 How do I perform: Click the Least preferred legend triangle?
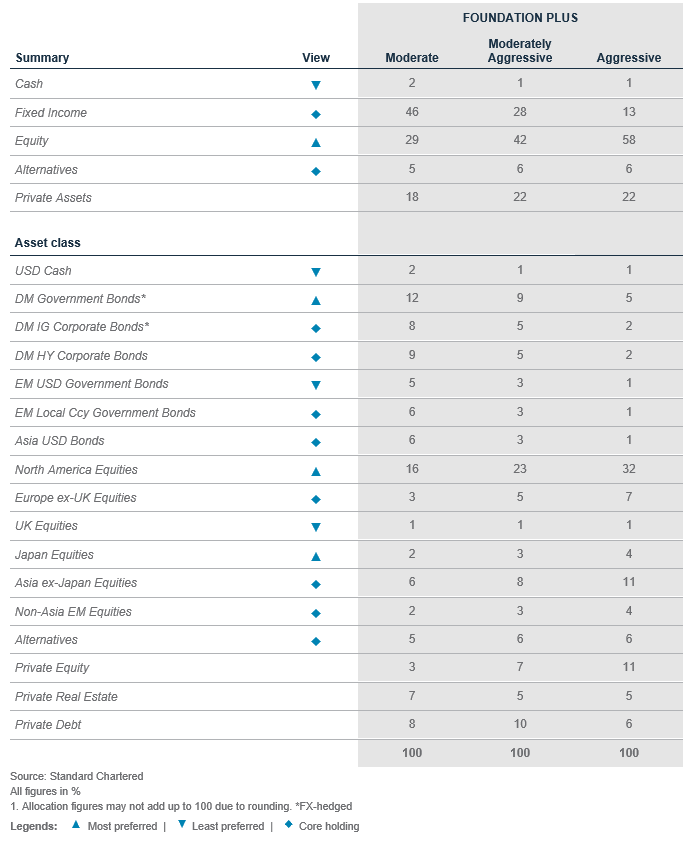tap(181, 825)
